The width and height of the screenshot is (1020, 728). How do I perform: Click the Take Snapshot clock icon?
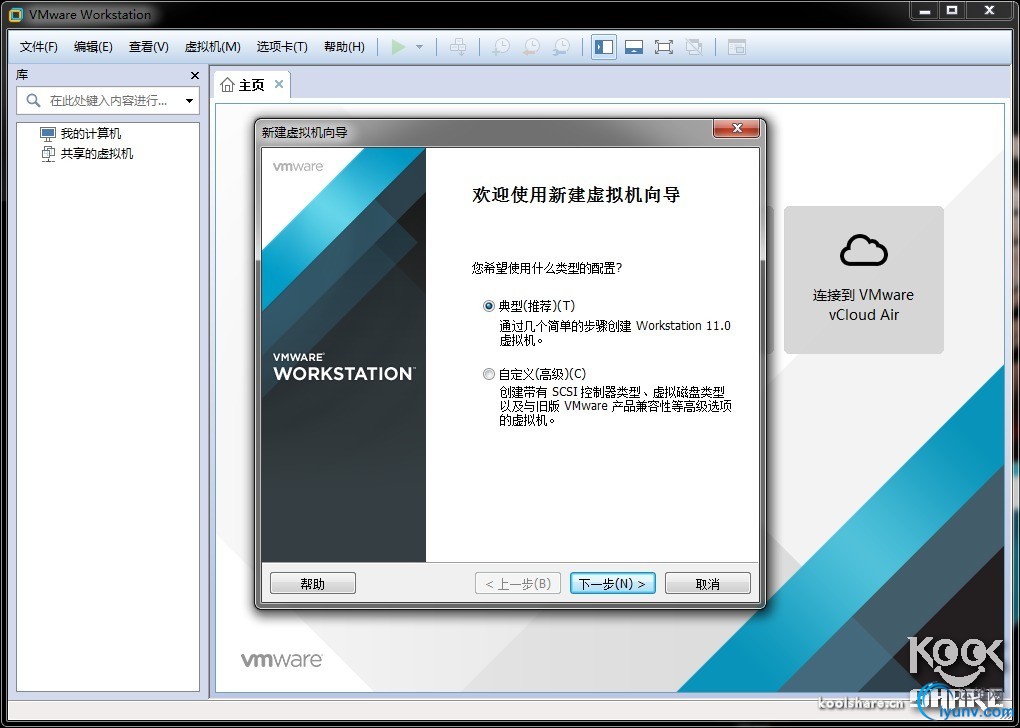501,47
